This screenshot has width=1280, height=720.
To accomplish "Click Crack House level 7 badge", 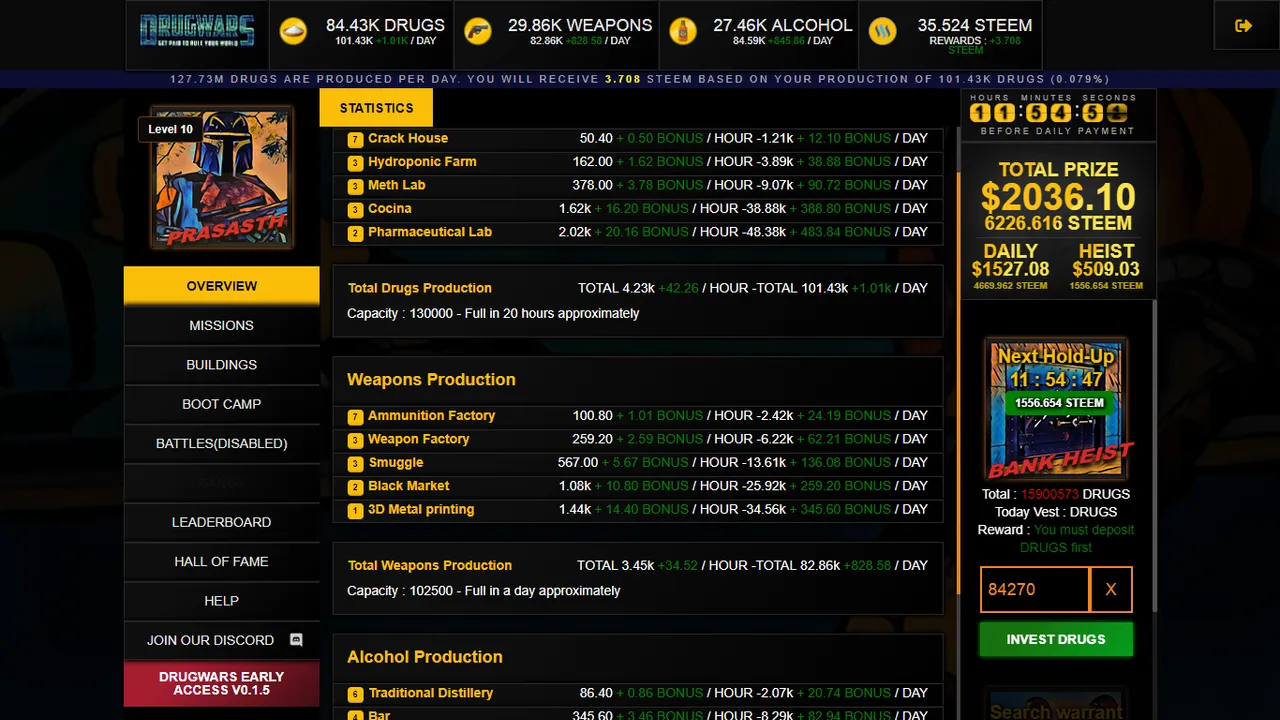I will click(355, 139).
